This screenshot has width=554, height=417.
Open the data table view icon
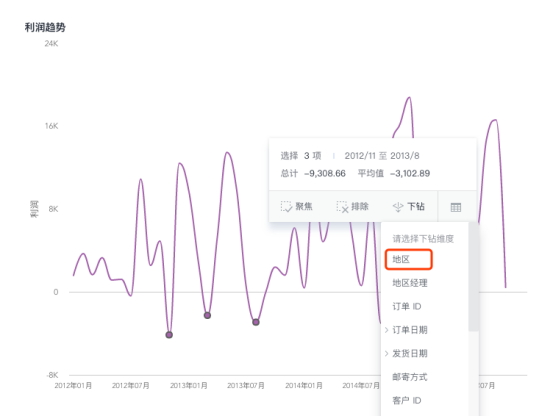tap(456, 207)
